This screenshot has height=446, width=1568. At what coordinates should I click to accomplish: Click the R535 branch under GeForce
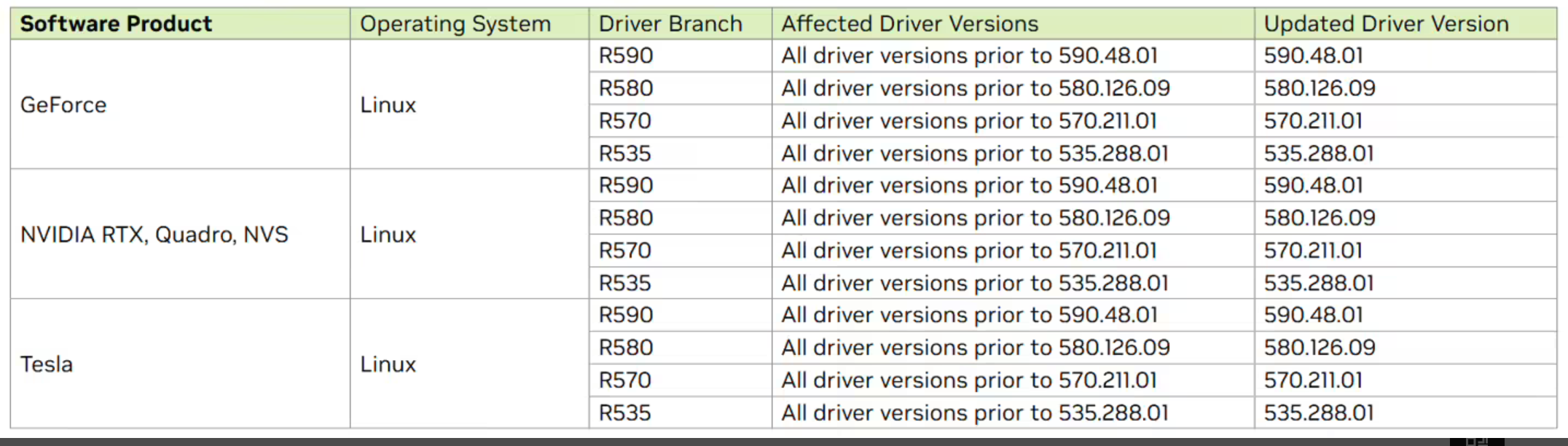coord(625,154)
